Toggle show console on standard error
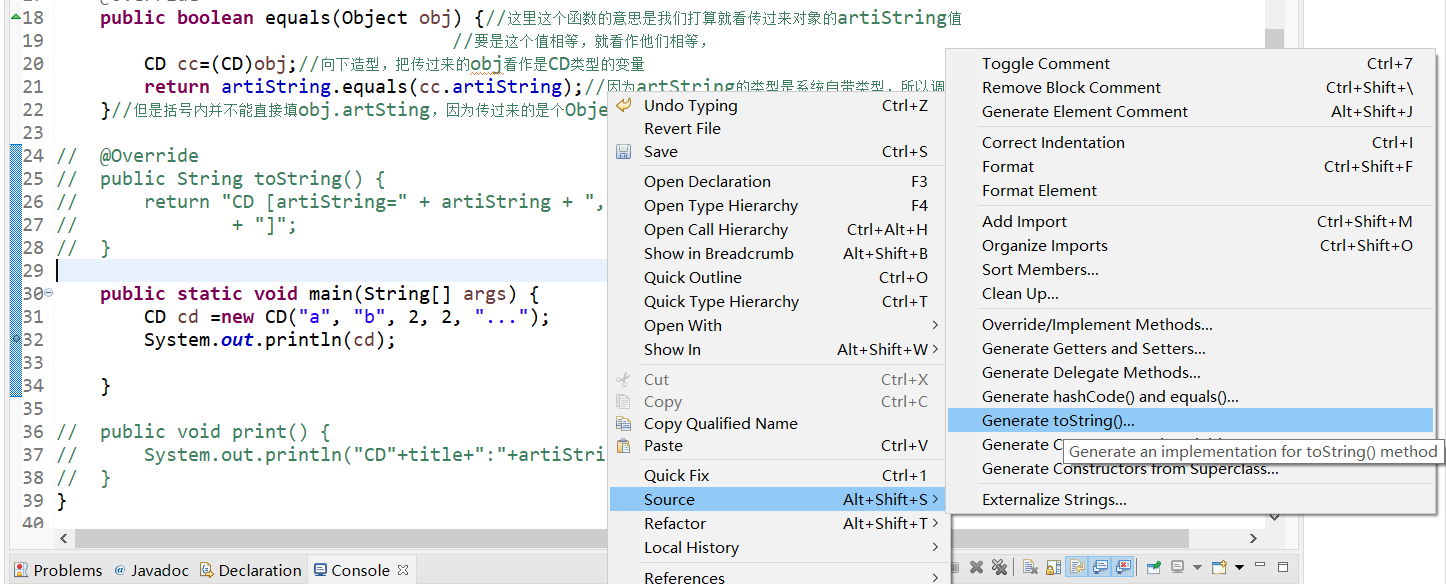This screenshot has width=1446, height=584. 1122,568
